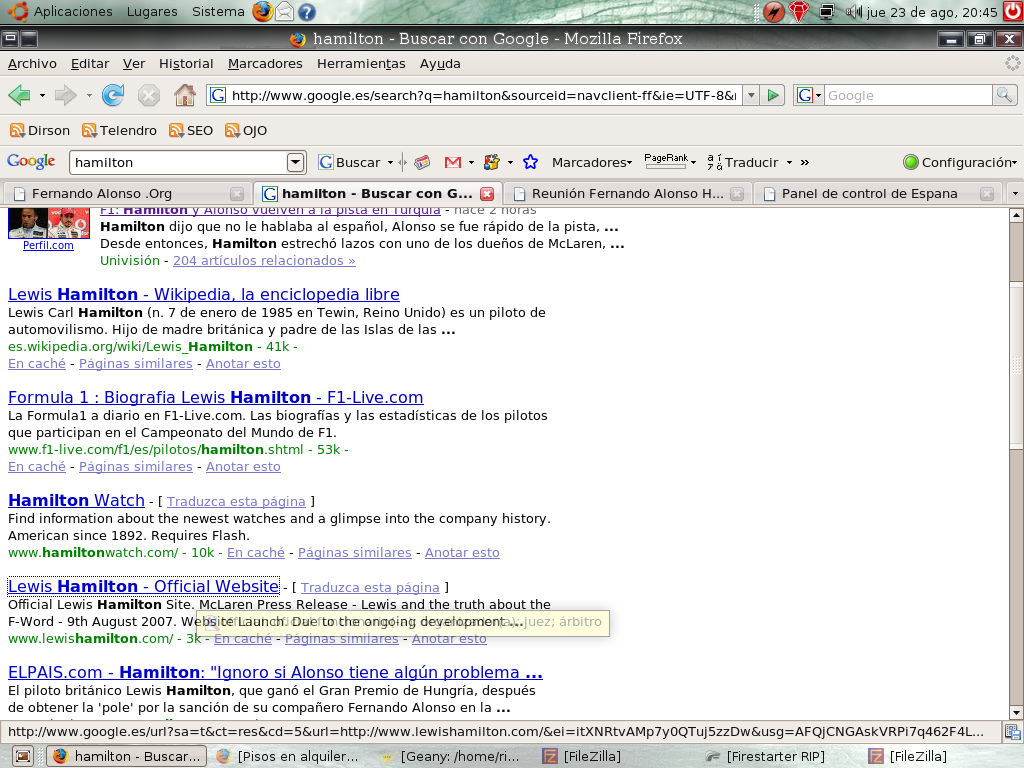The width and height of the screenshot is (1024, 768).
Task: Open the Herramientas menu
Action: [x=361, y=63]
